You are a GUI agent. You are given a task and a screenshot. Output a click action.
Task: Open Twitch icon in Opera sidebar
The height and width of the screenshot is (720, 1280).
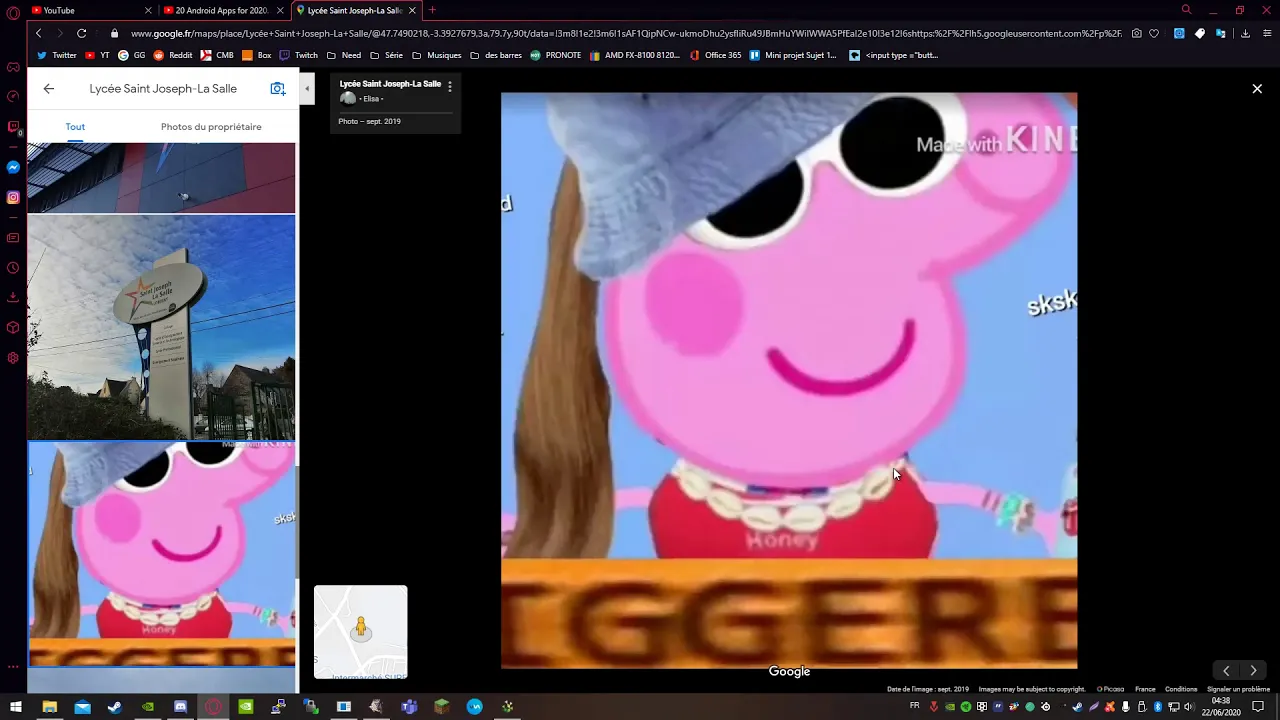tap(13, 127)
